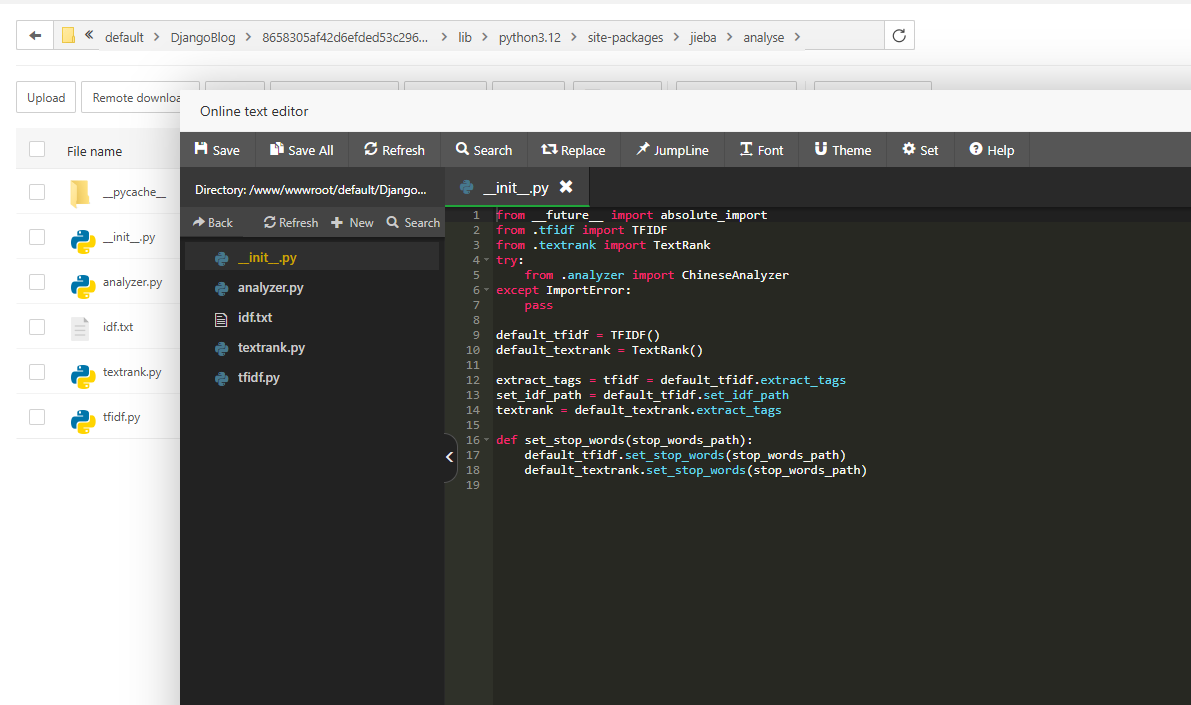Screen dimensions: 1191x705
Task: Fold the try block at line 4
Action: pos(487,260)
